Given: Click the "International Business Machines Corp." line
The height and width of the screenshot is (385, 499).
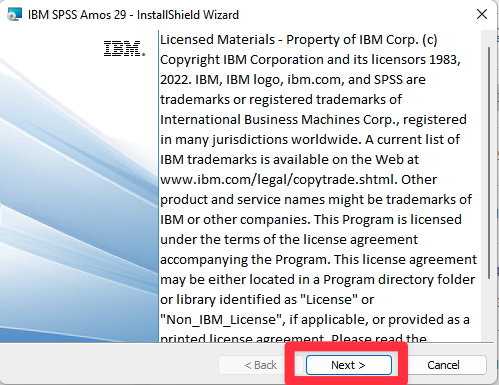Looking at the screenshot, I should click(313, 120).
